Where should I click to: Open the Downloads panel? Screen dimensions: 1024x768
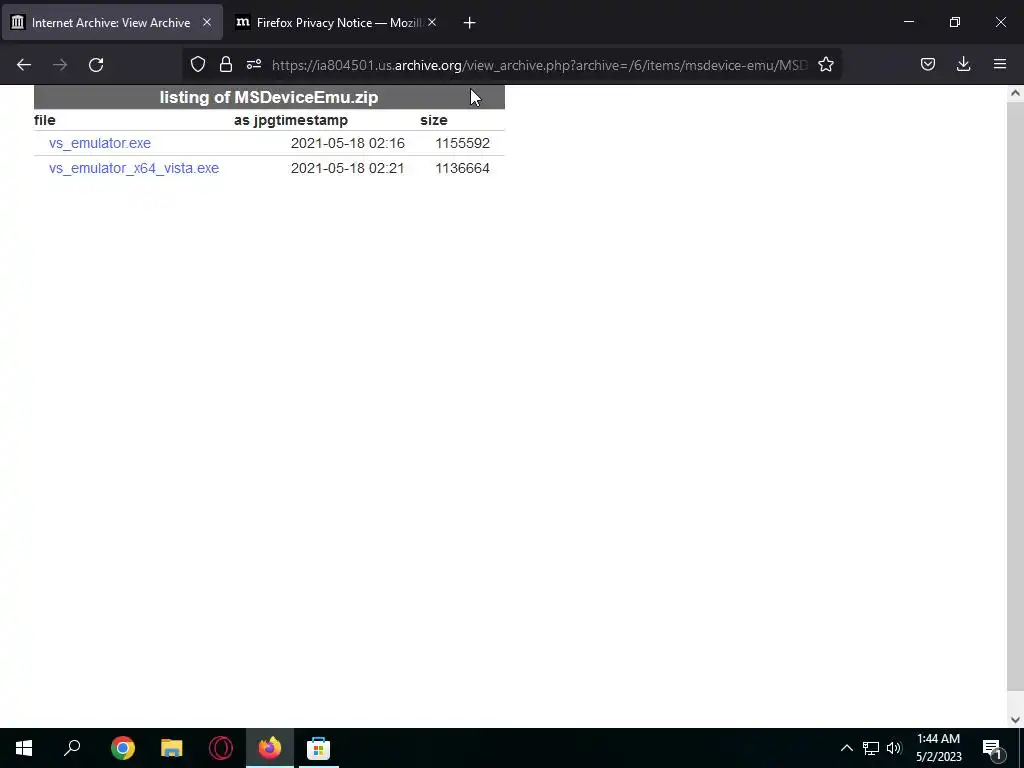963,64
